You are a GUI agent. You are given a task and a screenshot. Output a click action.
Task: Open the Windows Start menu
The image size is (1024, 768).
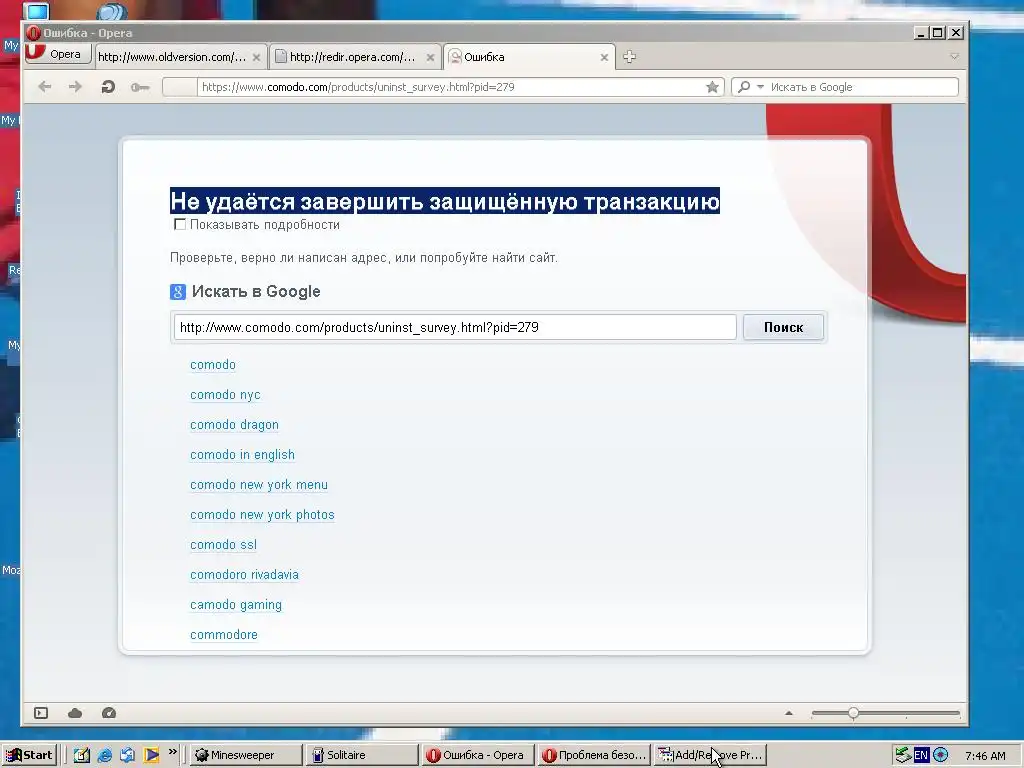point(29,755)
